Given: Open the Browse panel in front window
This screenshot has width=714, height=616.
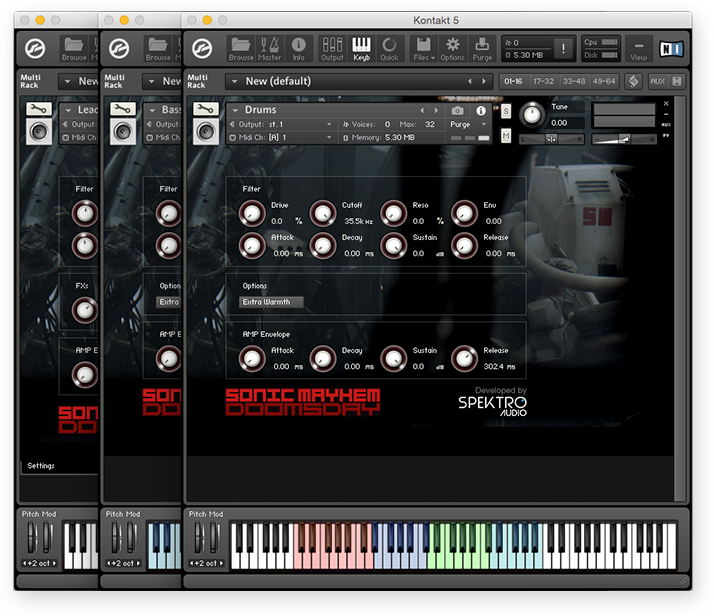Looking at the screenshot, I should [241, 49].
